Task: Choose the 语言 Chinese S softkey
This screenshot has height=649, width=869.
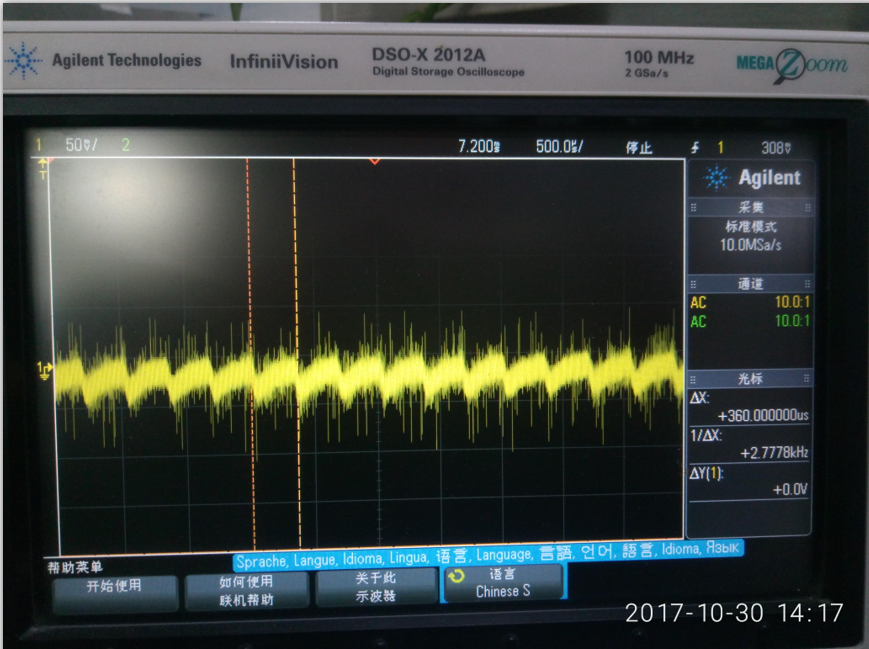Action: click(x=503, y=582)
